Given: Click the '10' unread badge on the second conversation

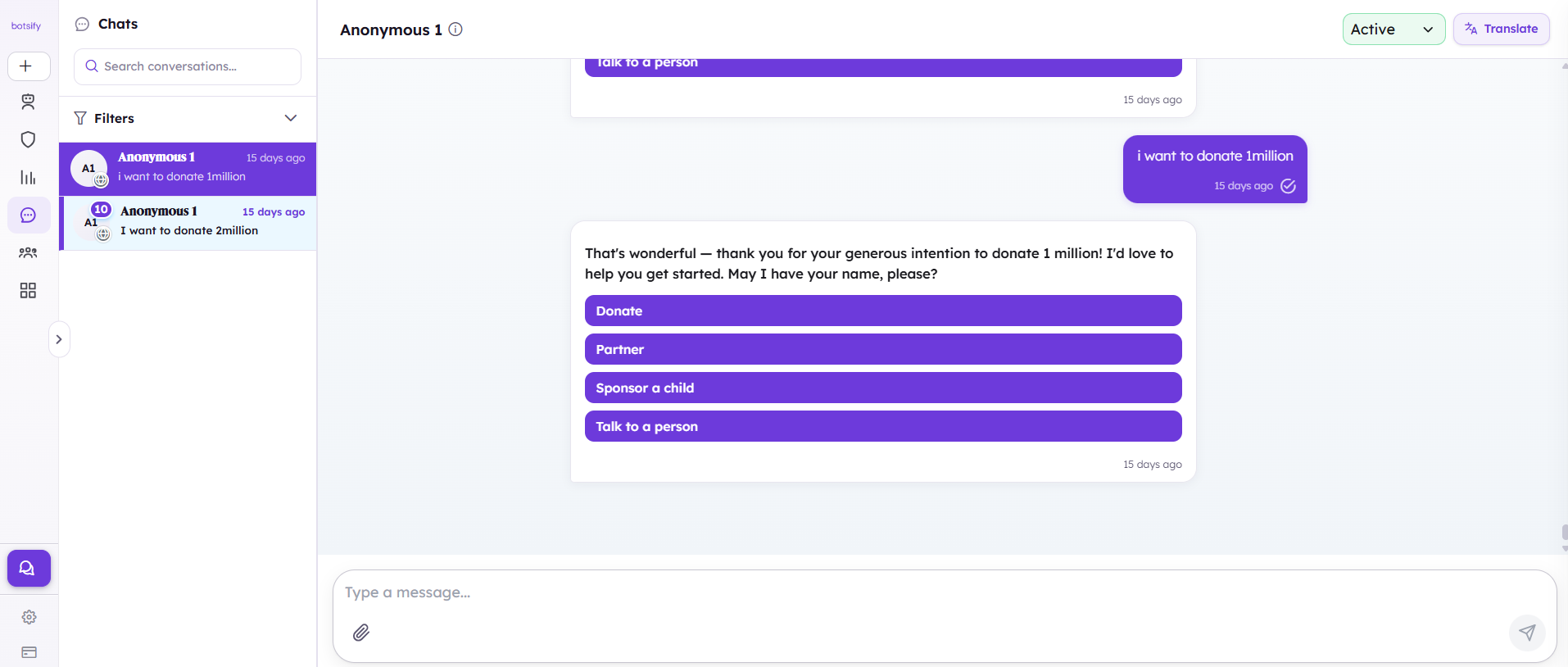Looking at the screenshot, I should point(101,210).
